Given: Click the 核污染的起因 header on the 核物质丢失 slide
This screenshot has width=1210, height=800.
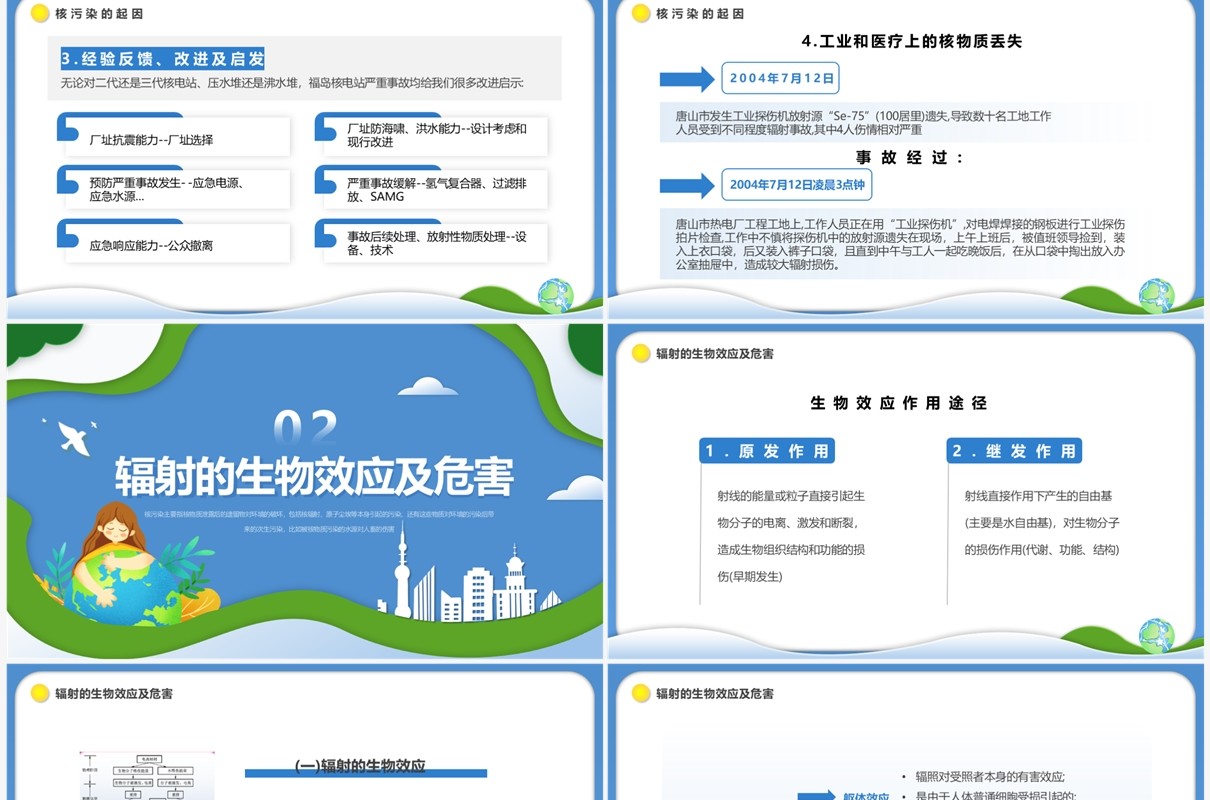Looking at the screenshot, I should point(700,14).
